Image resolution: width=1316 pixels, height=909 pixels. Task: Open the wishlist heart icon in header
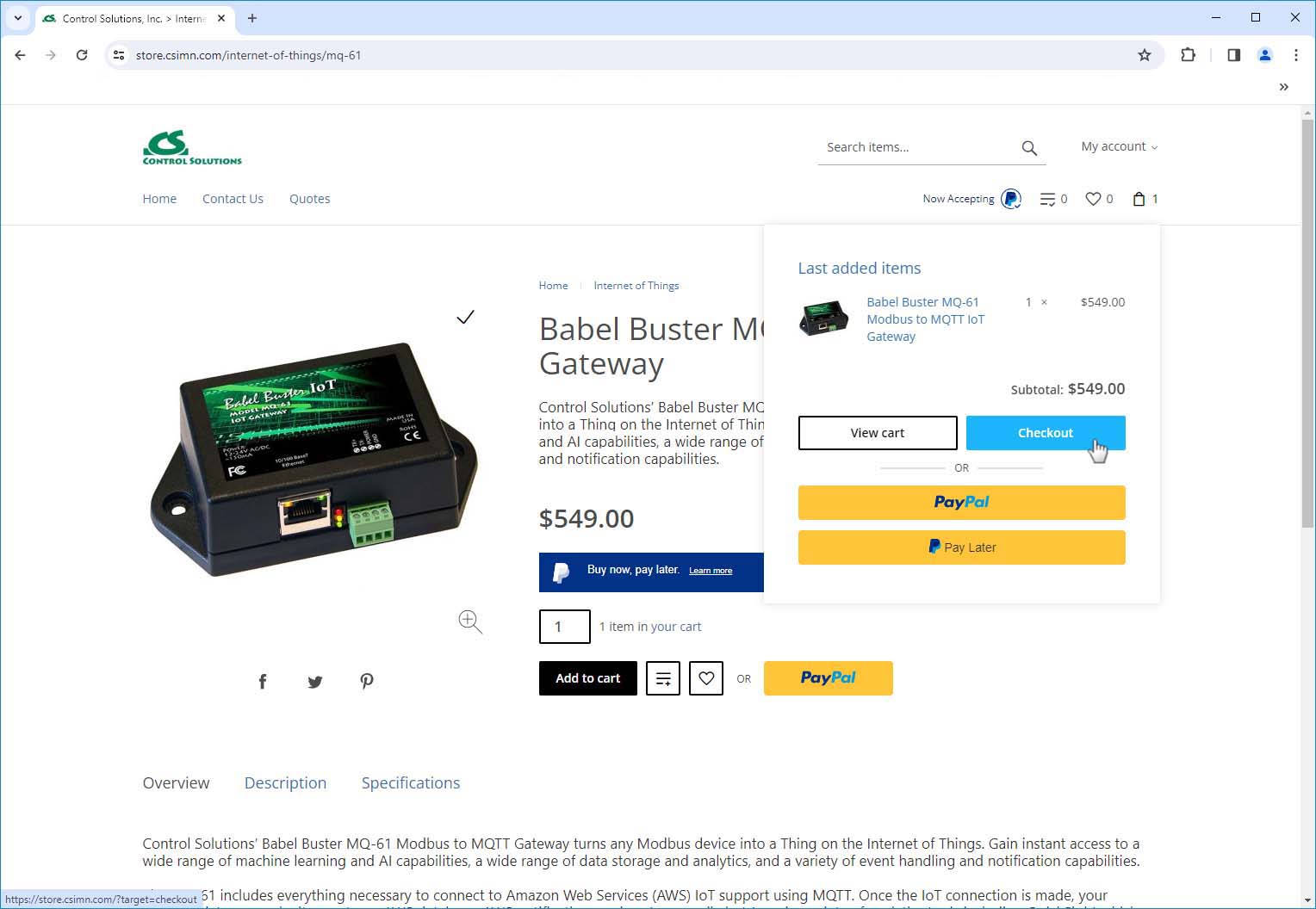pyautogui.click(x=1093, y=199)
